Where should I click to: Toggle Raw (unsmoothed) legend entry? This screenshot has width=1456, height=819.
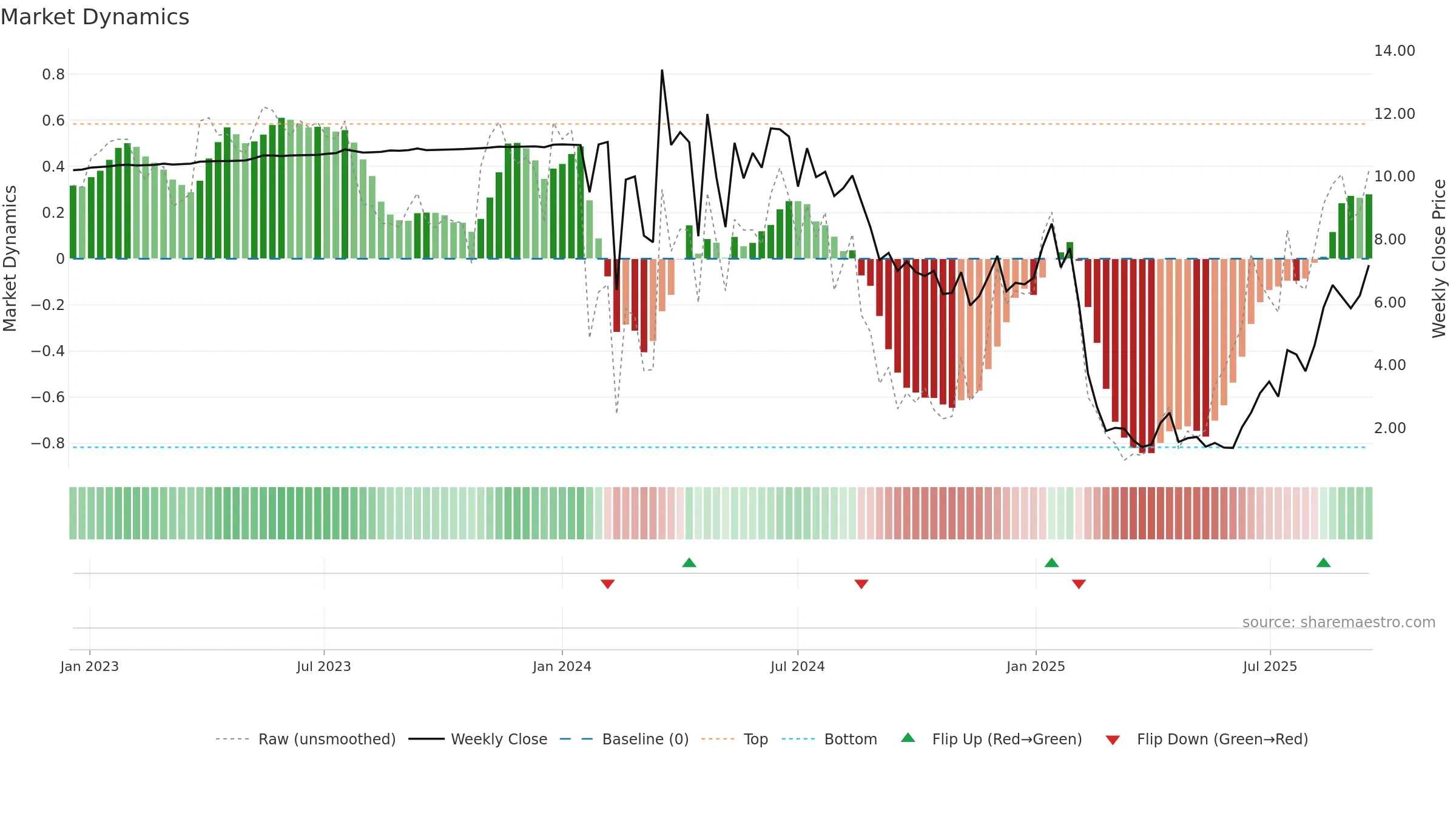point(305,739)
